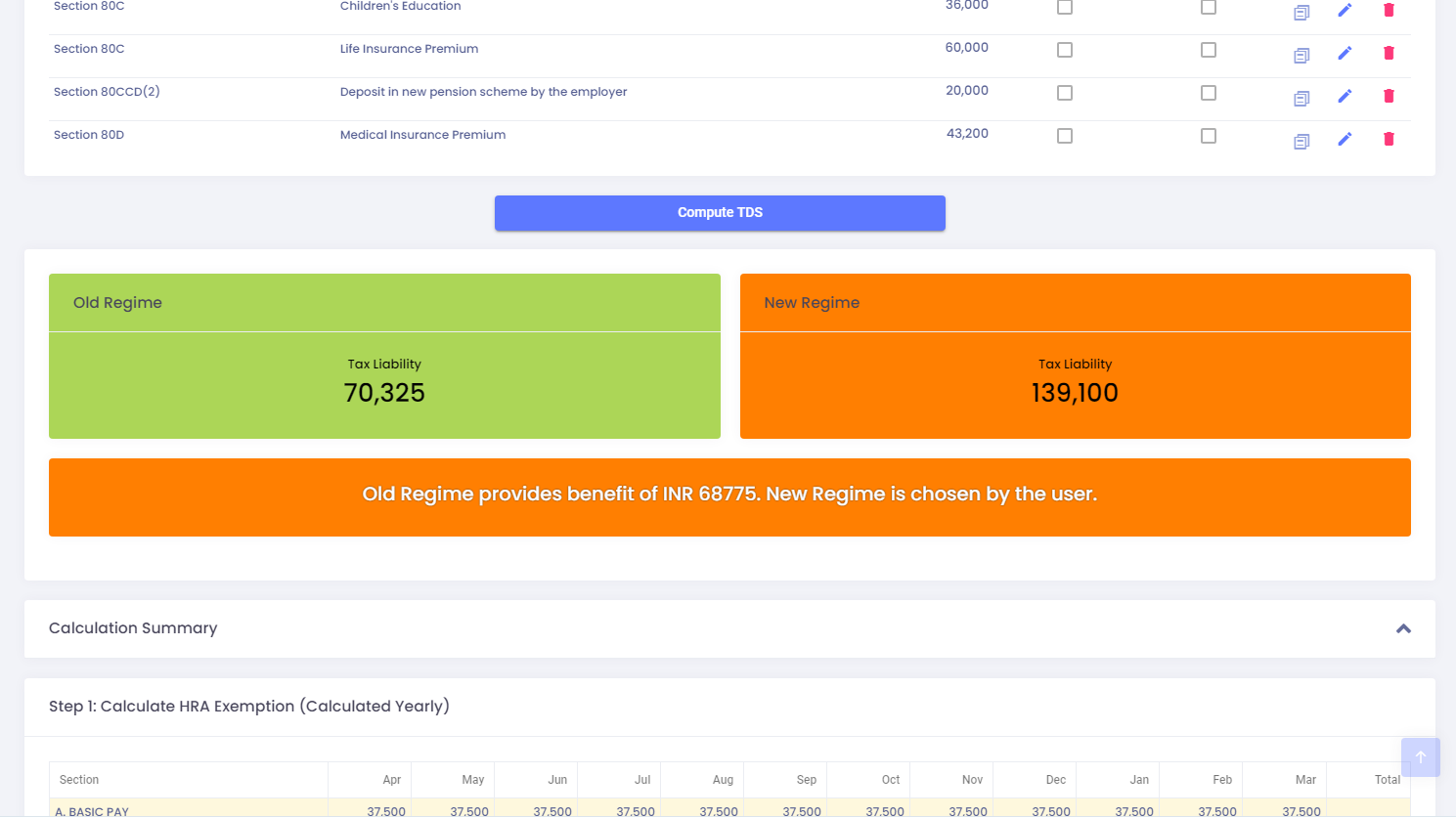Copy the Section 80CCD(2) pension deposit entry
Screen dimensions: 1456x818
coord(1302,99)
